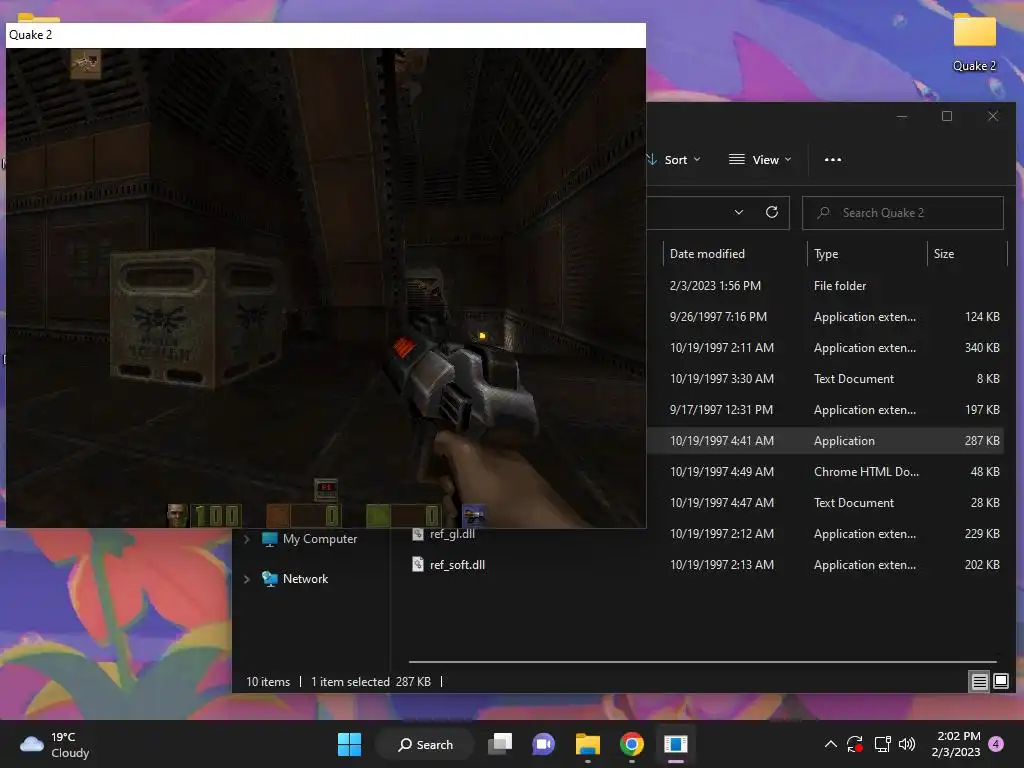Select the 124 KB Application extension row
This screenshot has height=768, width=1024.
[826, 317]
